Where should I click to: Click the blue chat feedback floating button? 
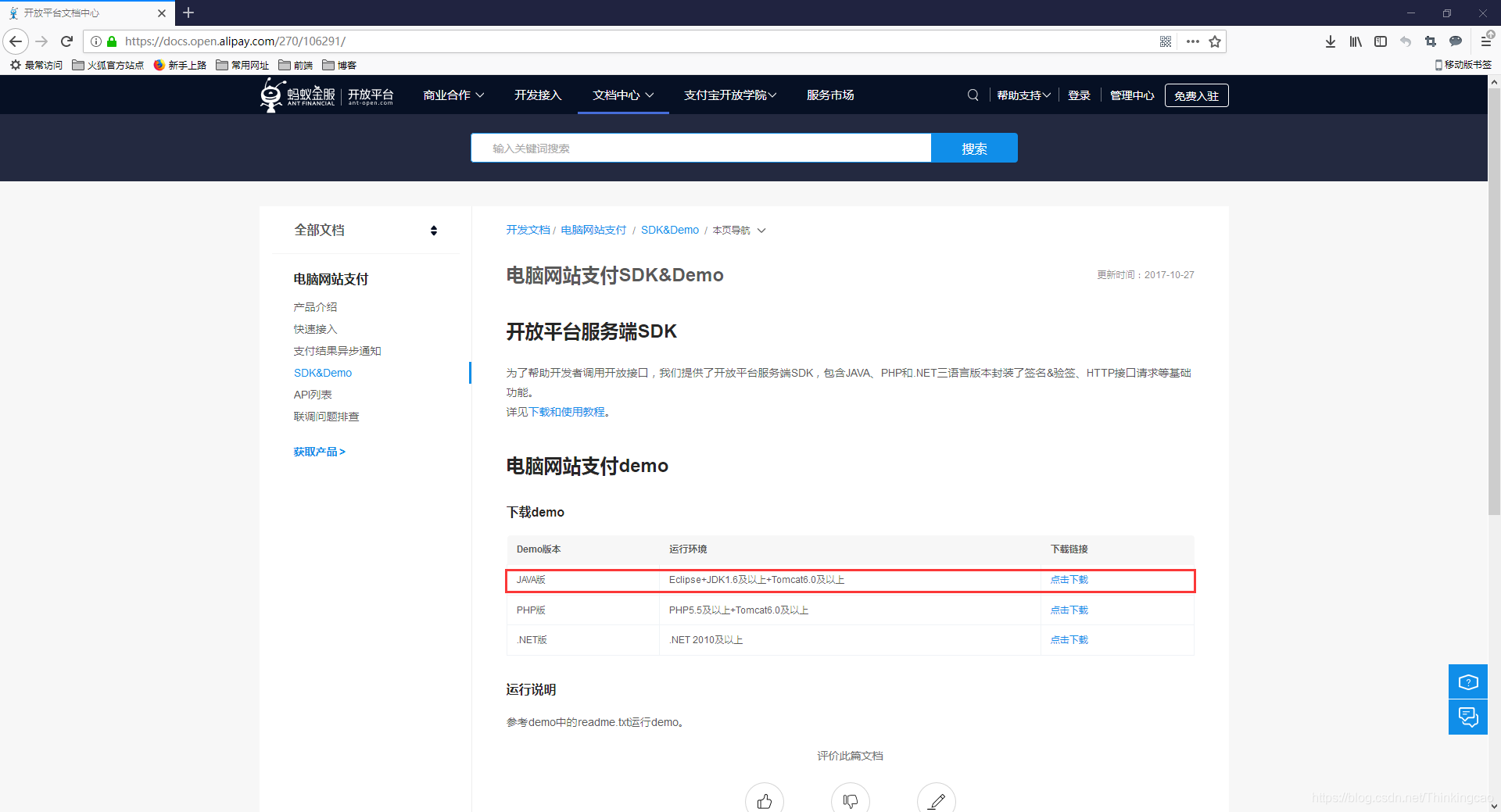(1468, 717)
